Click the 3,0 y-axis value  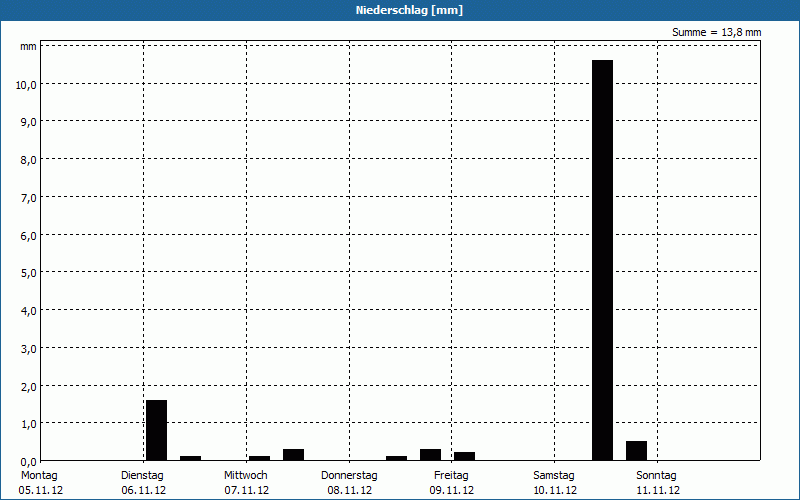(x=28, y=349)
